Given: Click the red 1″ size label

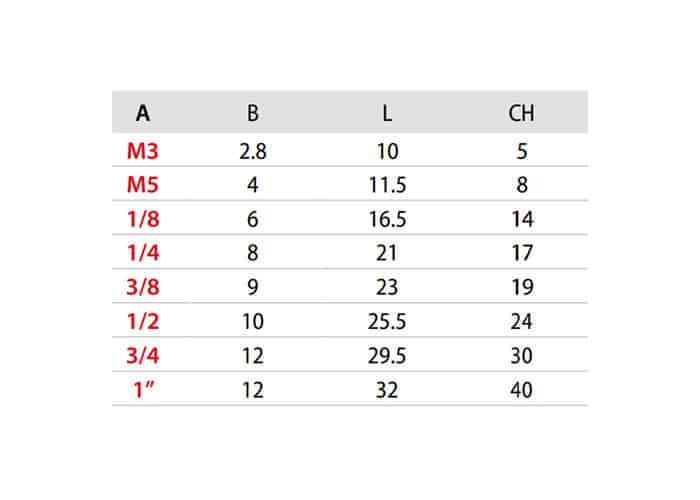Looking at the screenshot, I should [x=143, y=390].
